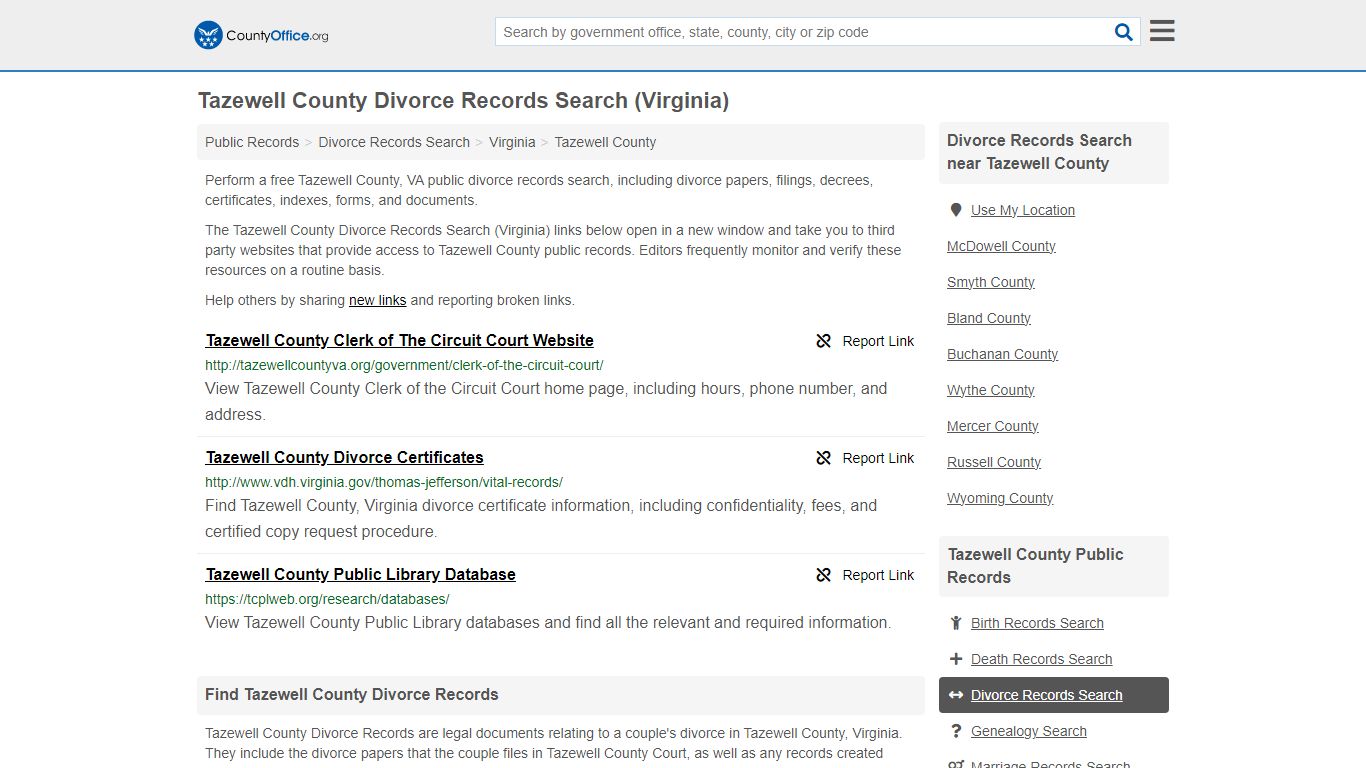Open the CountyOffice.org logo home link
The height and width of the screenshot is (768, 1366).
tap(261, 35)
